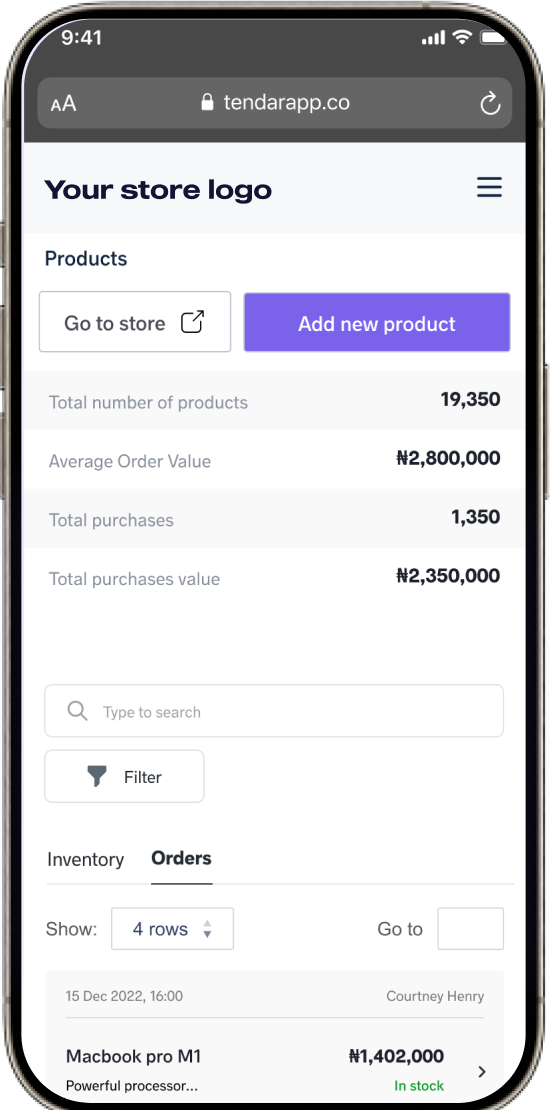Click the Your store logo heading
The image size is (550, 1110).
point(158,190)
